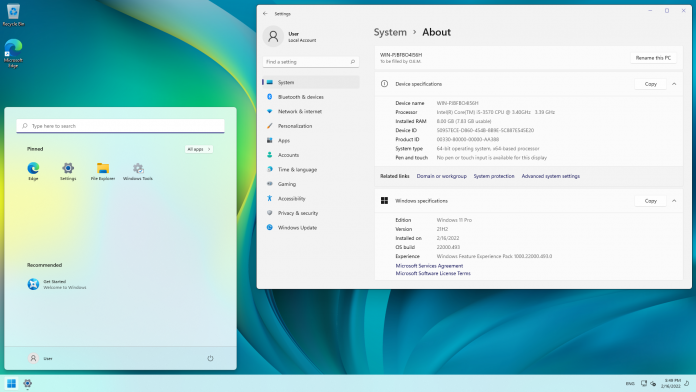Screen dimensions: 696x392
Task: Open Time & language settings
Action: click(310, 169)
